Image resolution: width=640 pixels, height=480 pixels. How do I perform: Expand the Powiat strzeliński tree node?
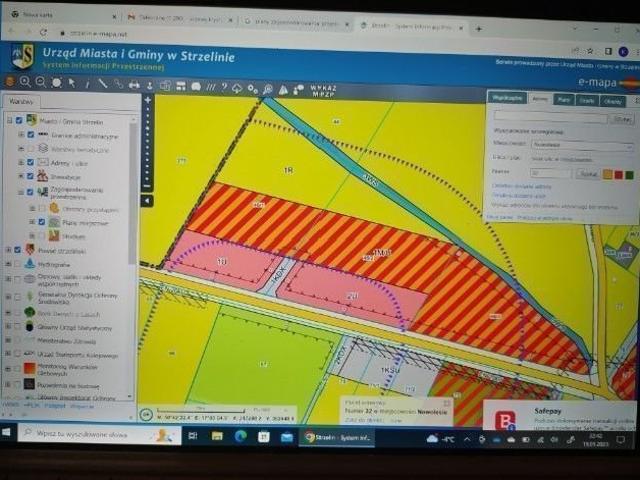[x=8, y=249]
